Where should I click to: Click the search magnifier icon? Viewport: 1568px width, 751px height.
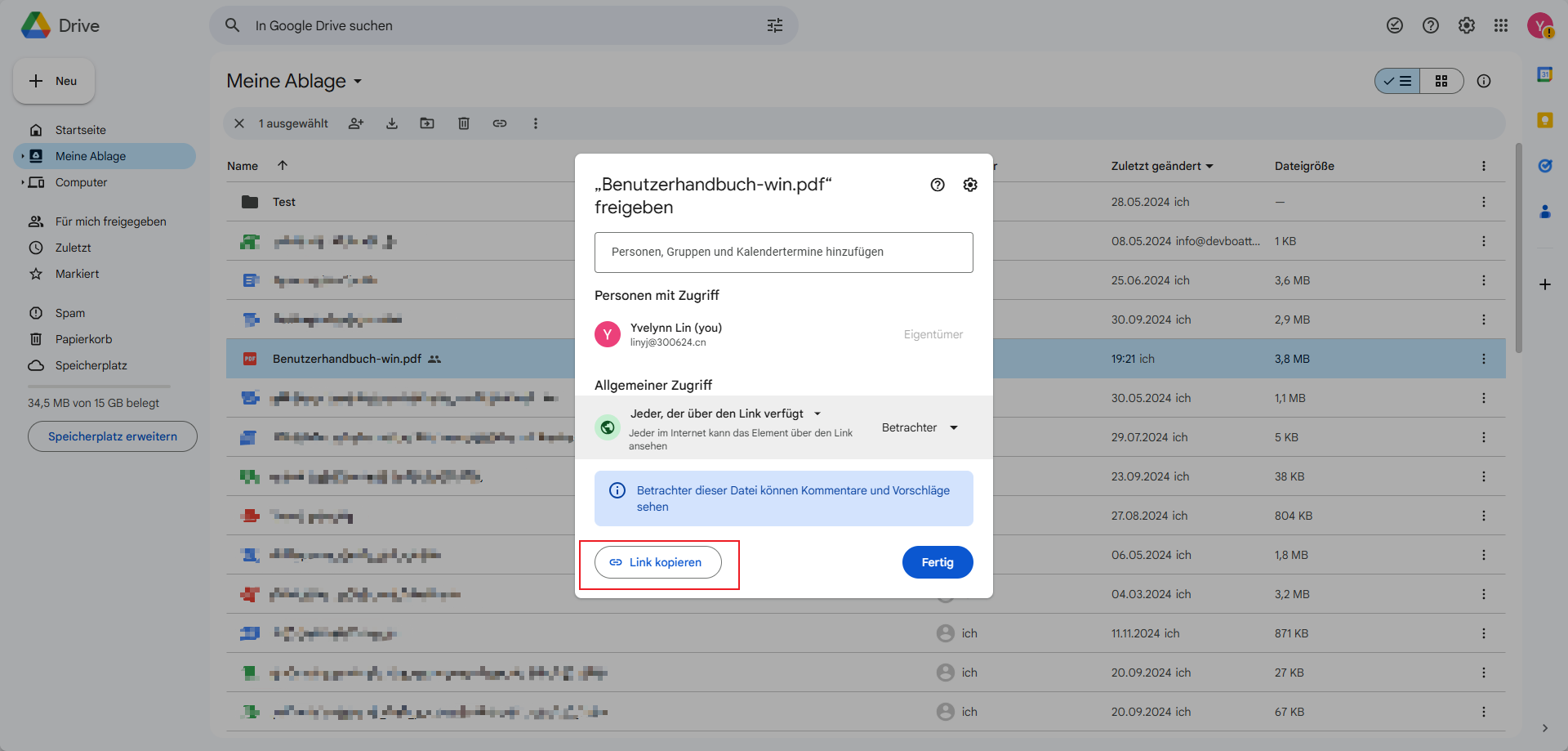coord(233,25)
